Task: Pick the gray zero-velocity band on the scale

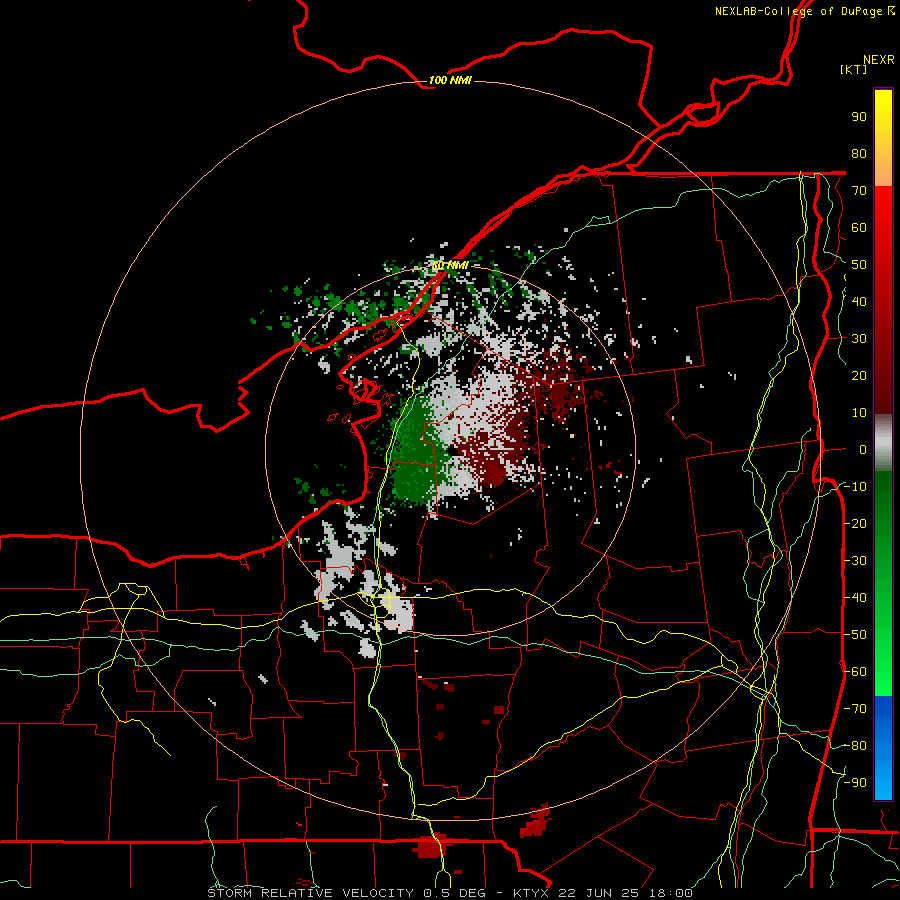Action: [883, 443]
